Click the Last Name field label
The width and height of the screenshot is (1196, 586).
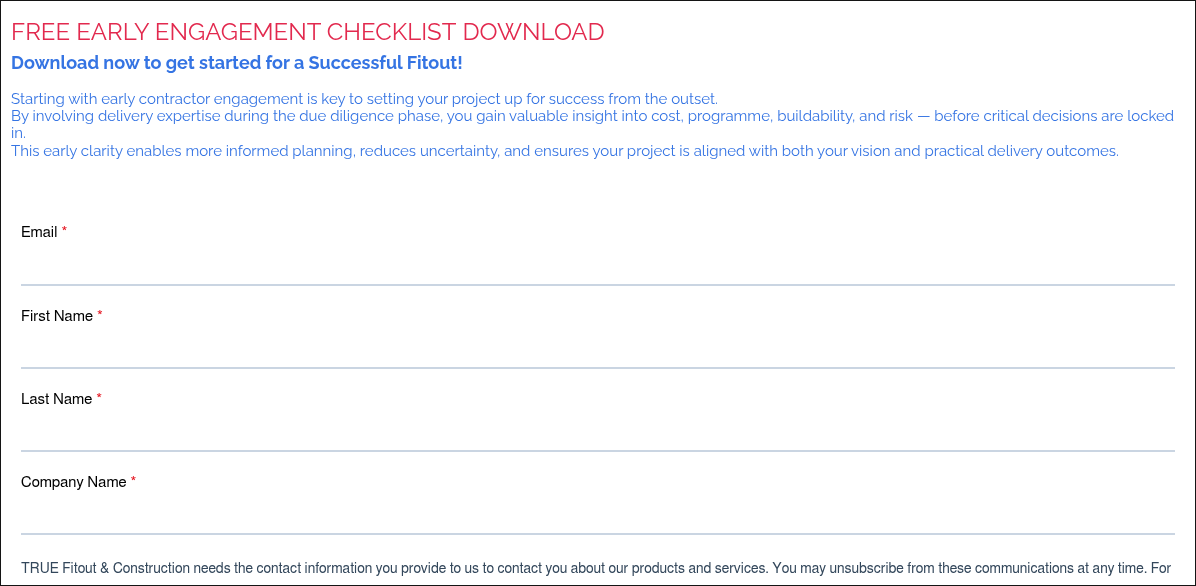click(x=55, y=398)
